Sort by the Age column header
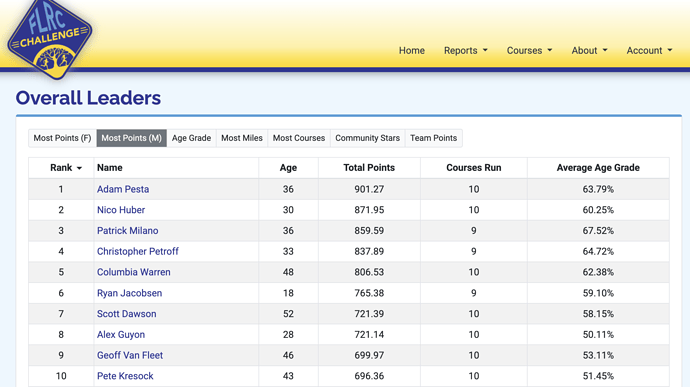Screen dimensions: 690x387 tap(288, 168)
